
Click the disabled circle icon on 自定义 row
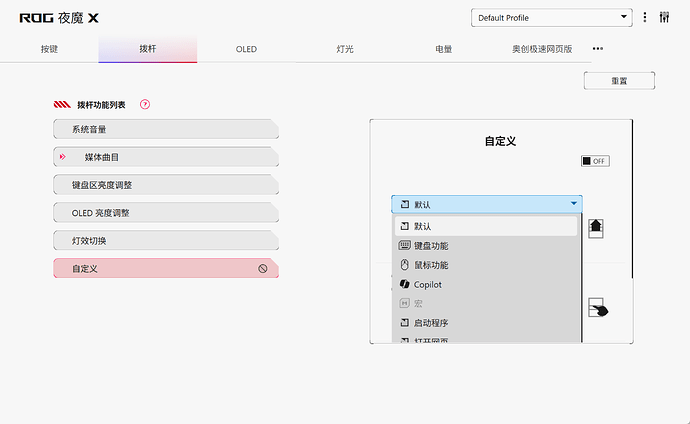pos(262,269)
